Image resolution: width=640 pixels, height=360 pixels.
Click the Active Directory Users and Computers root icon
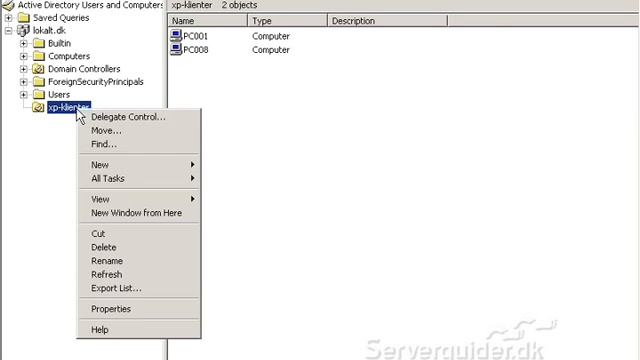[x=9, y=5]
